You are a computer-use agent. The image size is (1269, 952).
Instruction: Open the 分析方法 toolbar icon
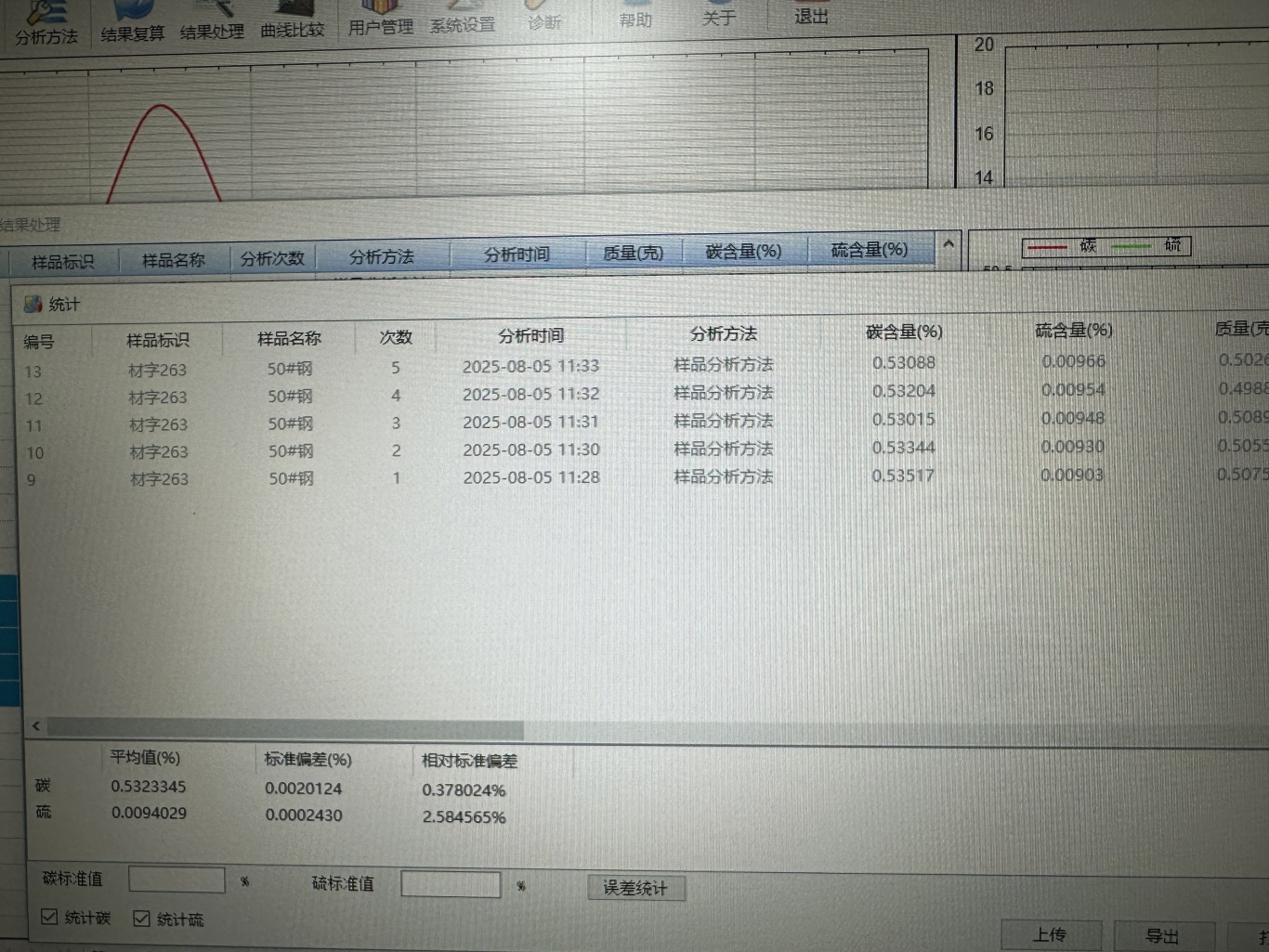pos(46,23)
